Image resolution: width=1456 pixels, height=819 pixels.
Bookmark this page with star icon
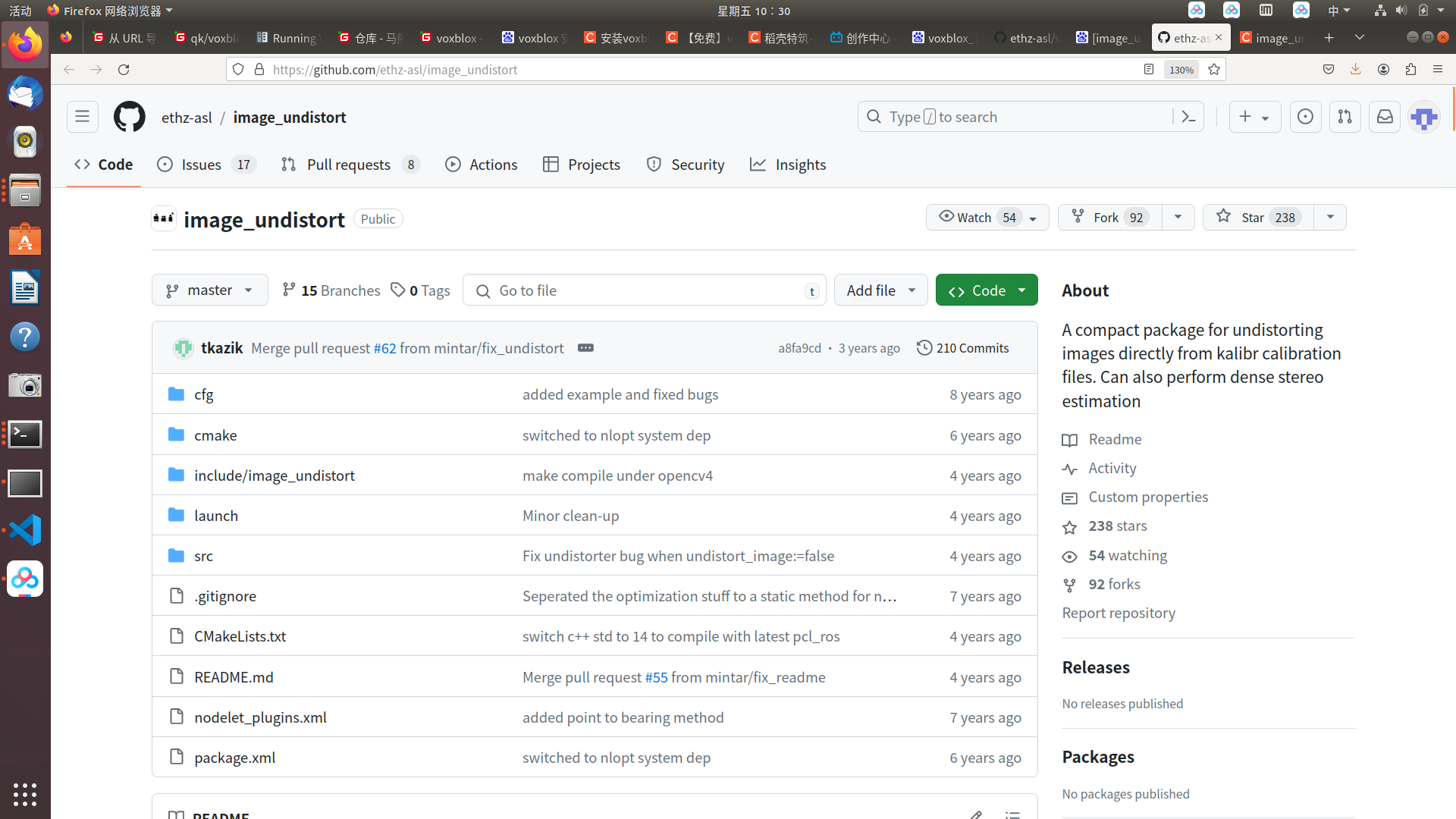1214,70
